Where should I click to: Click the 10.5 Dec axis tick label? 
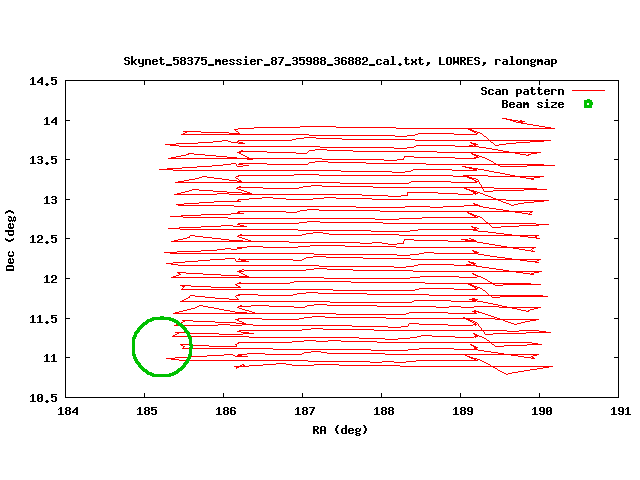click(43, 398)
